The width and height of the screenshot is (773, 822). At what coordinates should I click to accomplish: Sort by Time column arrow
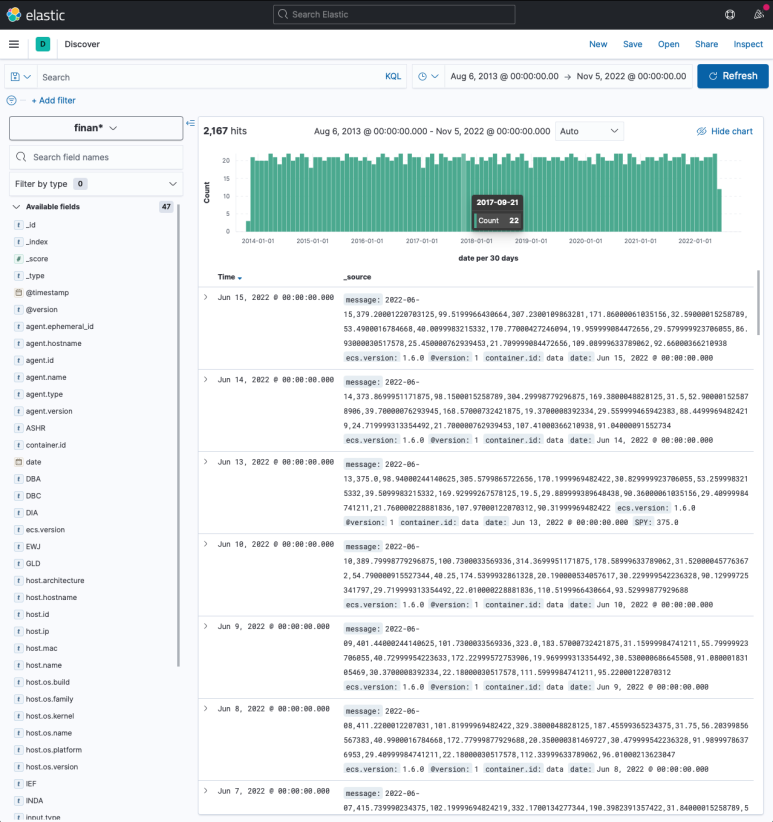tap(239, 278)
